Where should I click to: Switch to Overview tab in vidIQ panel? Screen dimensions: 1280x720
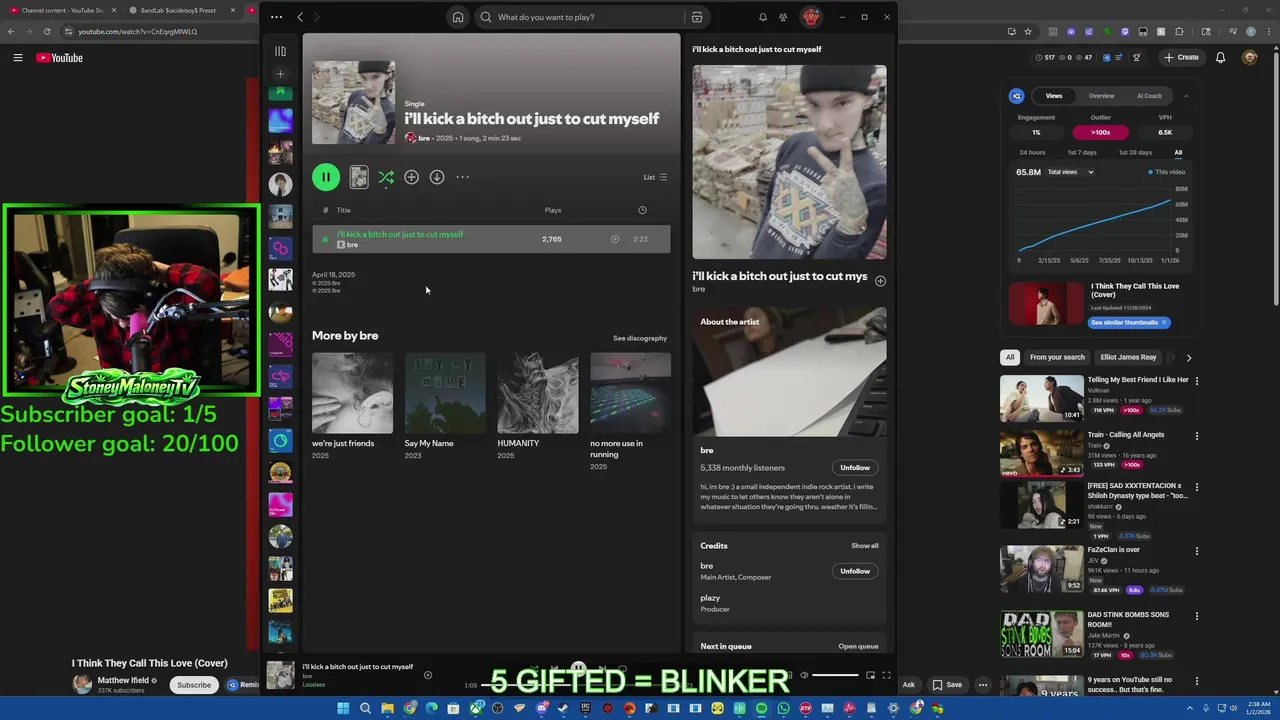[x=1101, y=96]
